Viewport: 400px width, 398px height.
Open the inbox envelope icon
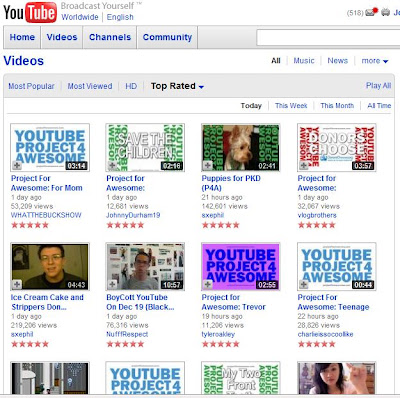(x=371, y=13)
